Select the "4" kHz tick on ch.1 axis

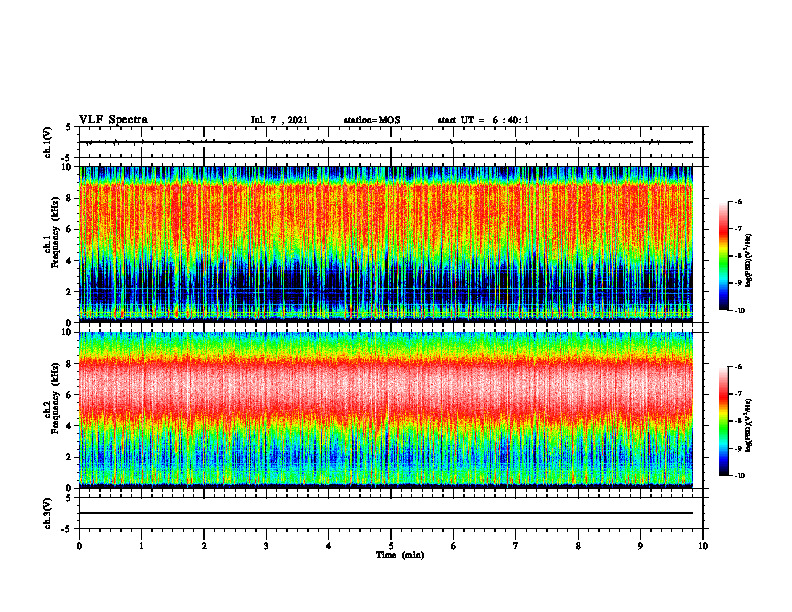pos(70,261)
